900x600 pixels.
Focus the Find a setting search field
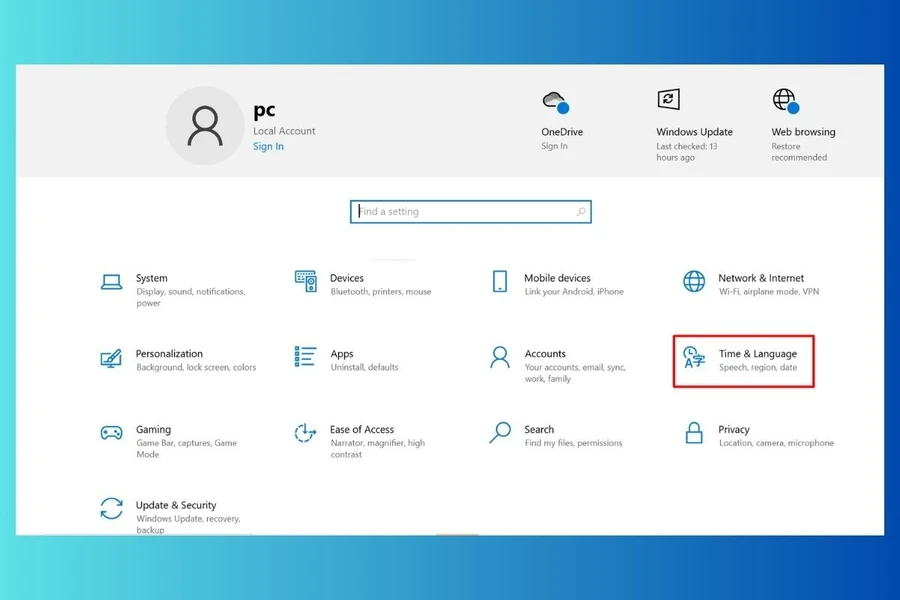[x=471, y=212]
